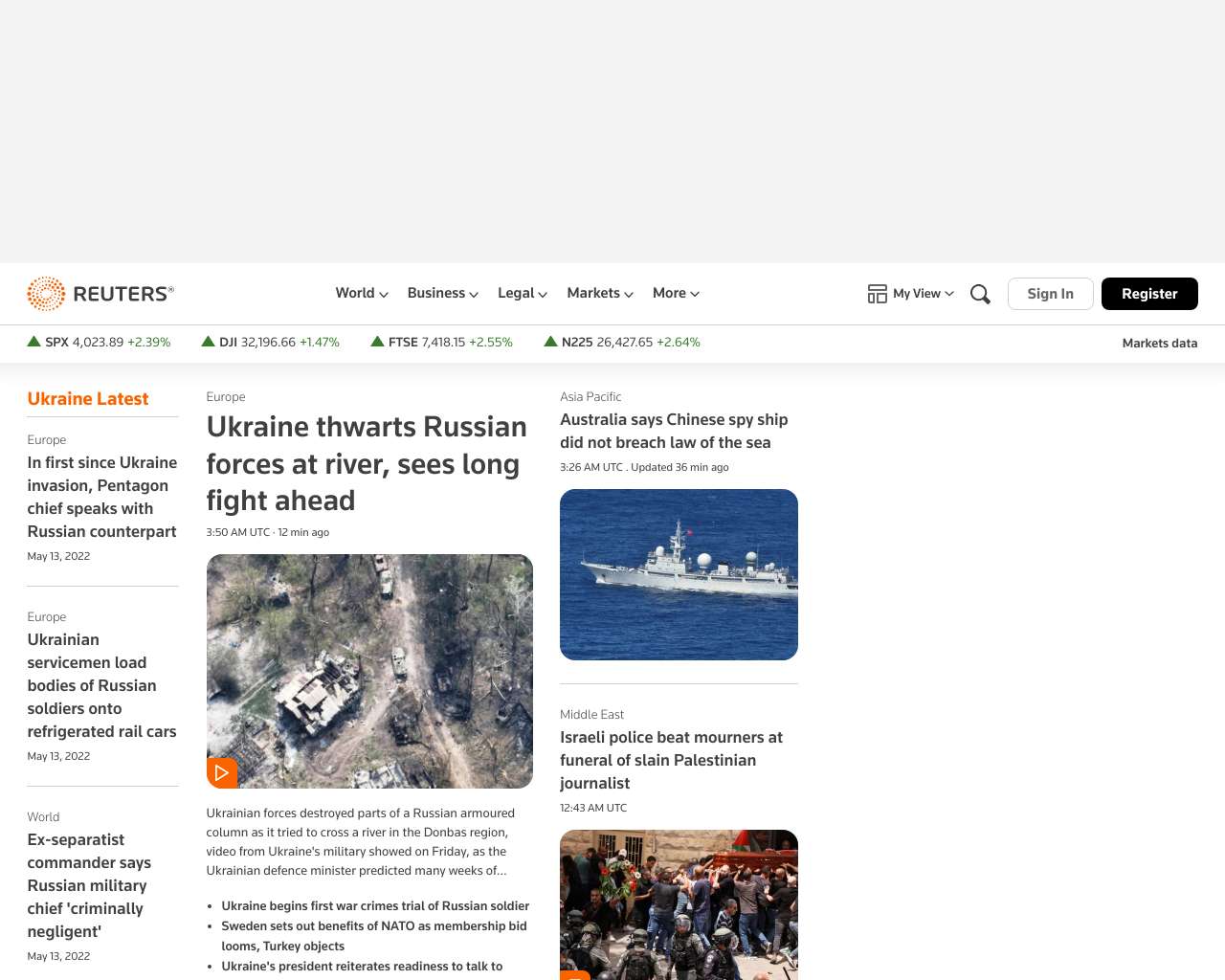The image size is (1225, 980).
Task: Click the Reuters logo
Action: tap(100, 294)
